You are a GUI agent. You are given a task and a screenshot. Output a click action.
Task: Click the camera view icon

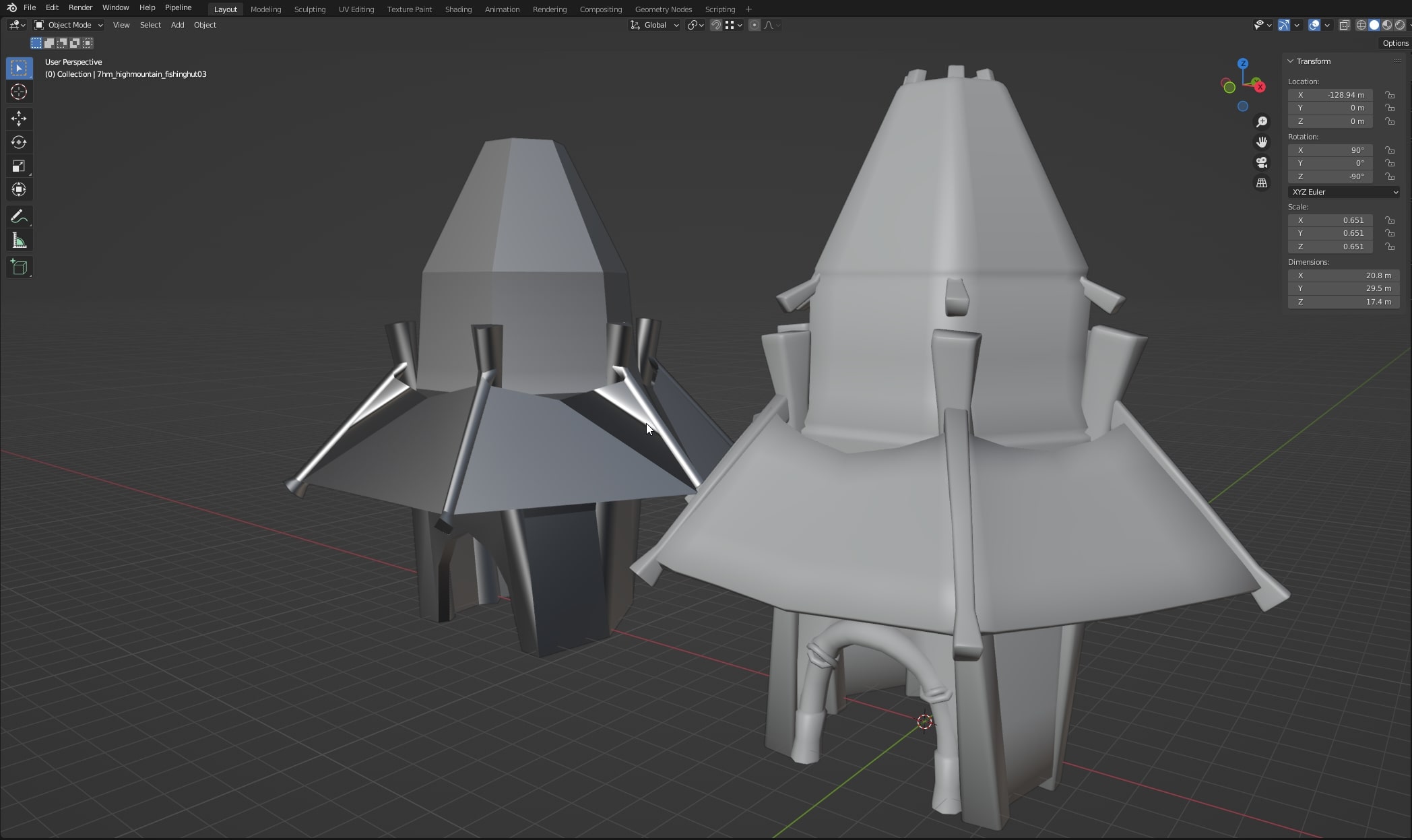1262,163
